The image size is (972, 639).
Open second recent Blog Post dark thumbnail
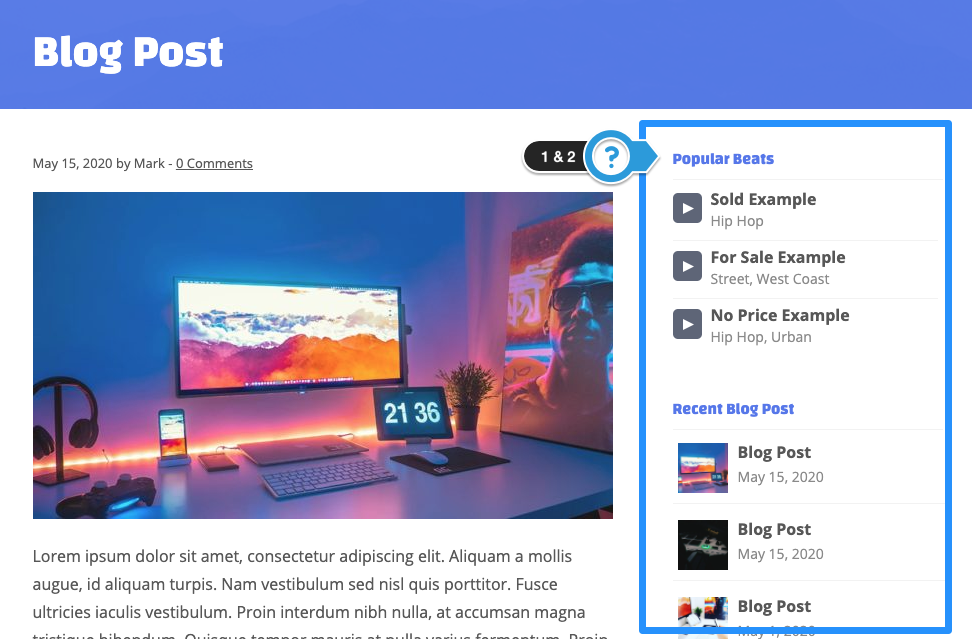coord(703,545)
